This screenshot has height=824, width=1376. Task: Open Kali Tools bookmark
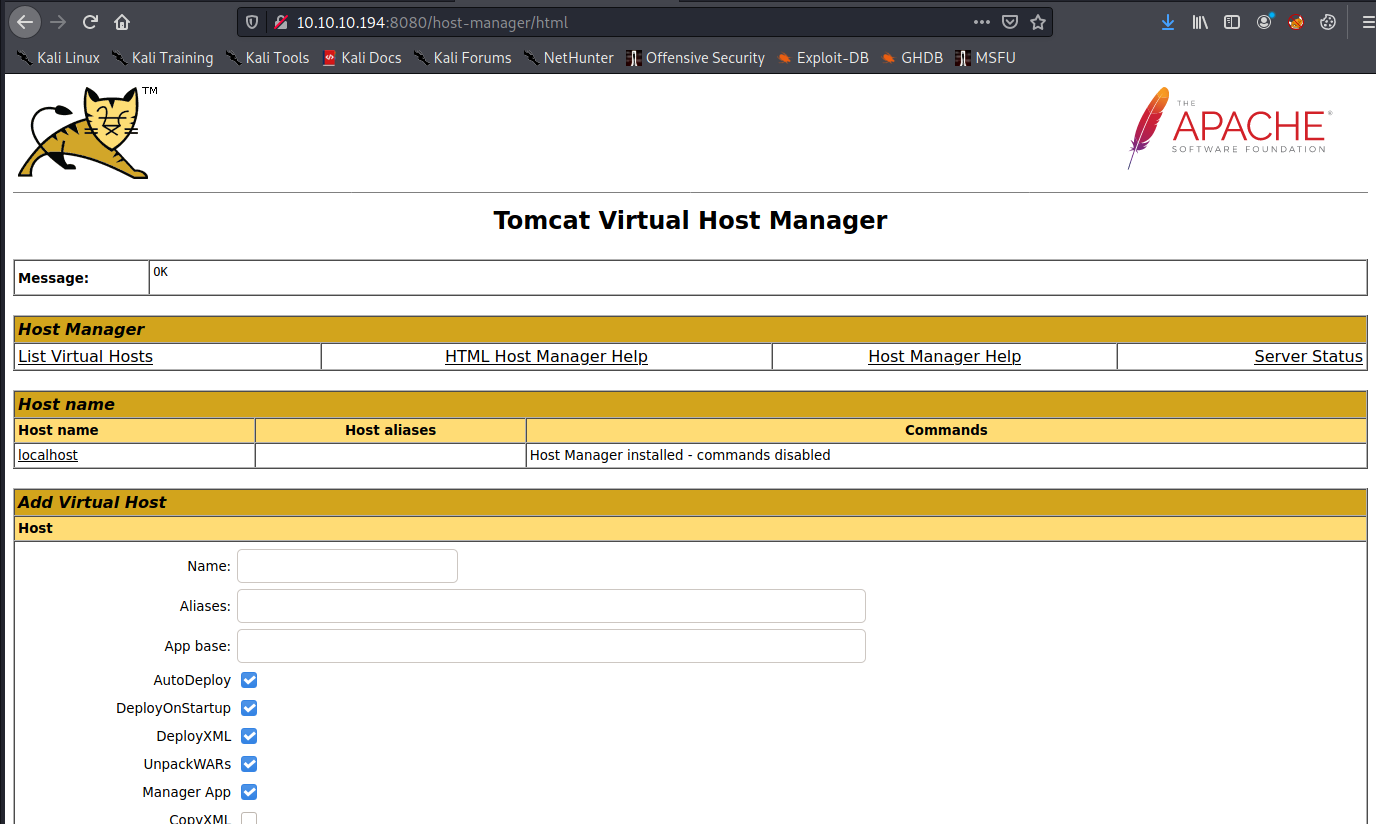coord(267,58)
